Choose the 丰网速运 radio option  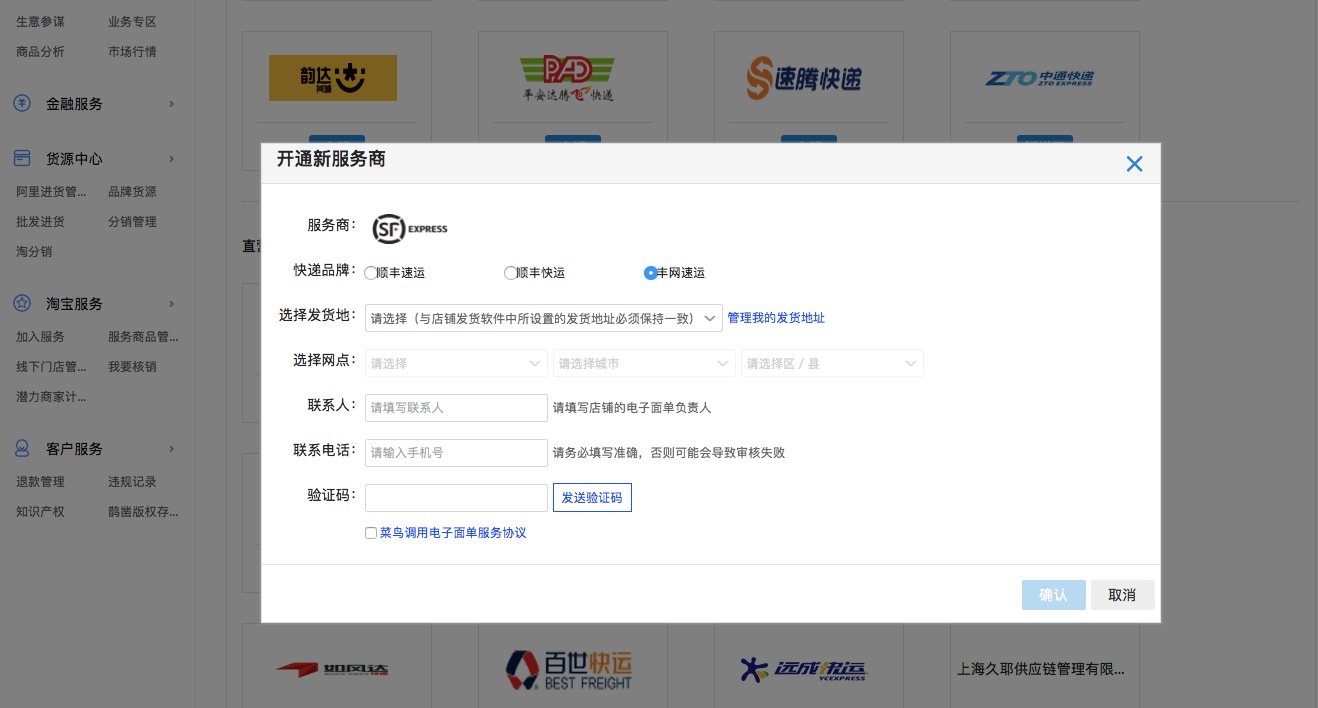click(651, 273)
